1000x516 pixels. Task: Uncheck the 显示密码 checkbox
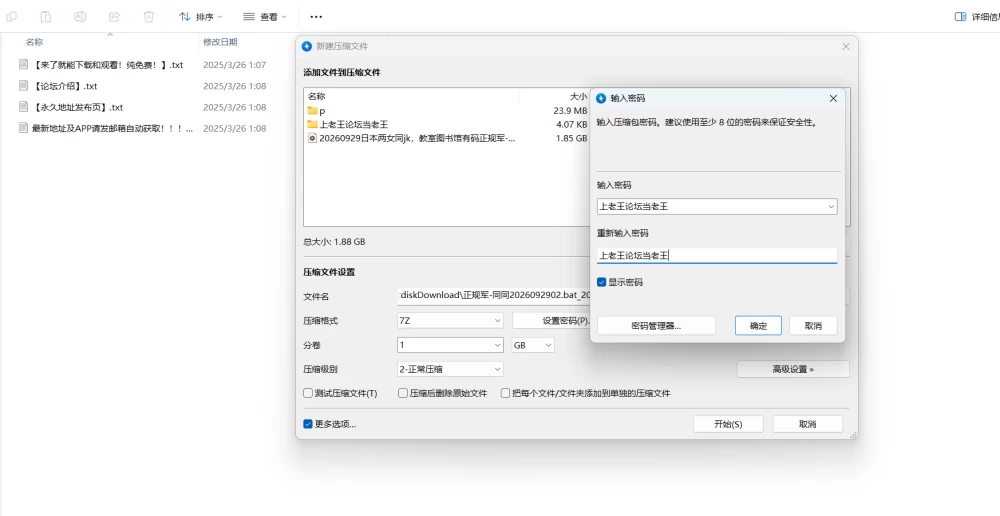601,282
